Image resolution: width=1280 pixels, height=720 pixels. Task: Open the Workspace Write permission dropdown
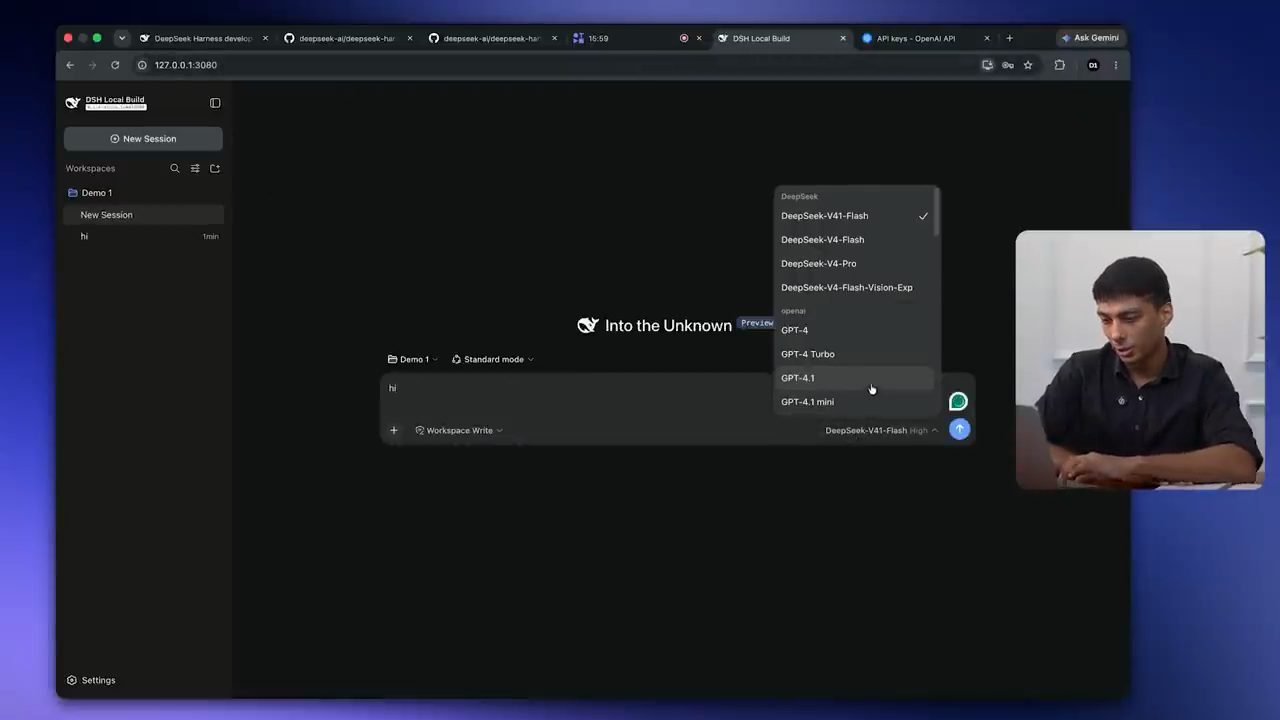459,430
